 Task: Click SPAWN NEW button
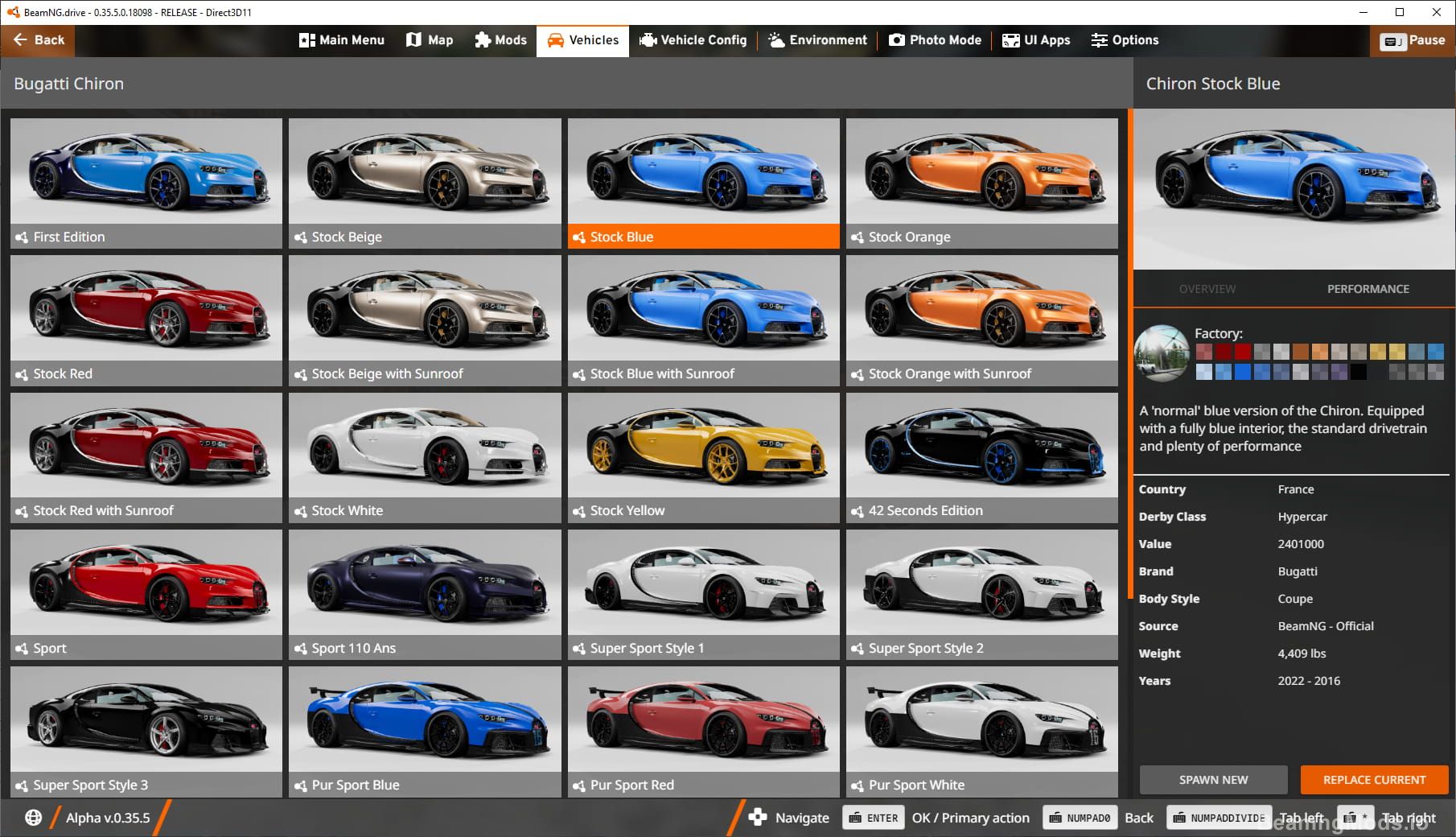pyautogui.click(x=1213, y=780)
